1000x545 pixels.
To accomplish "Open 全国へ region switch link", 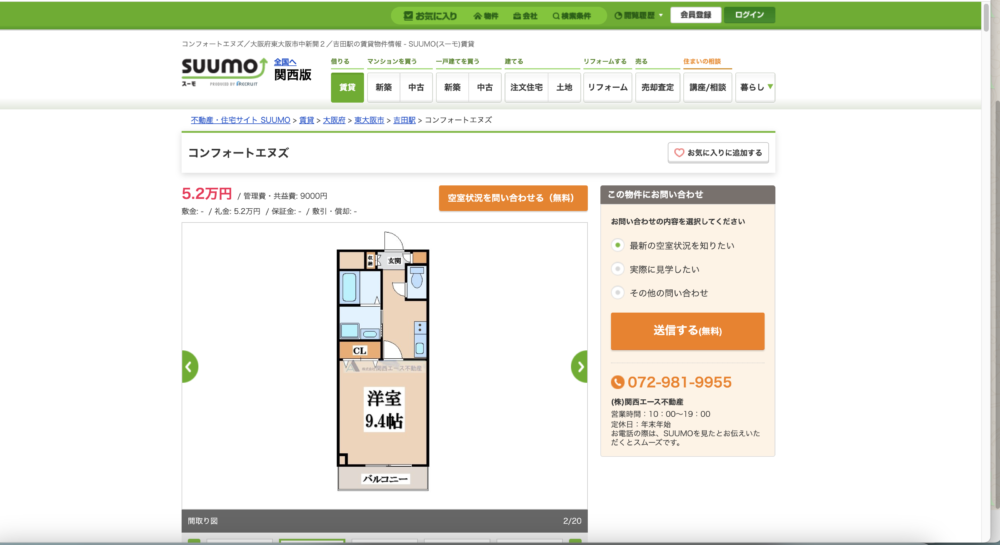I will click(285, 62).
